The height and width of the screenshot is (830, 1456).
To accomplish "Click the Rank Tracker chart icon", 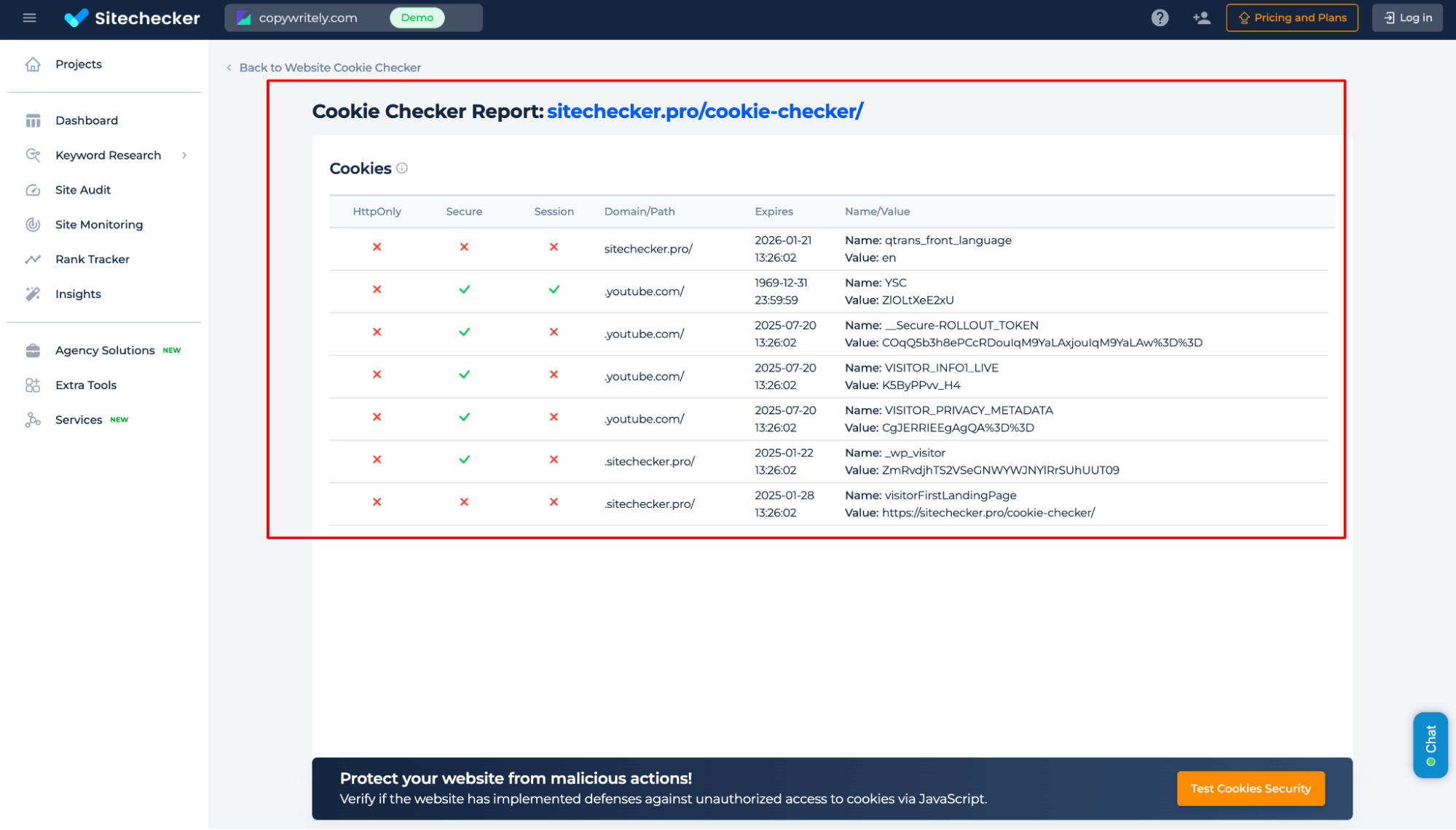I will coord(33,259).
